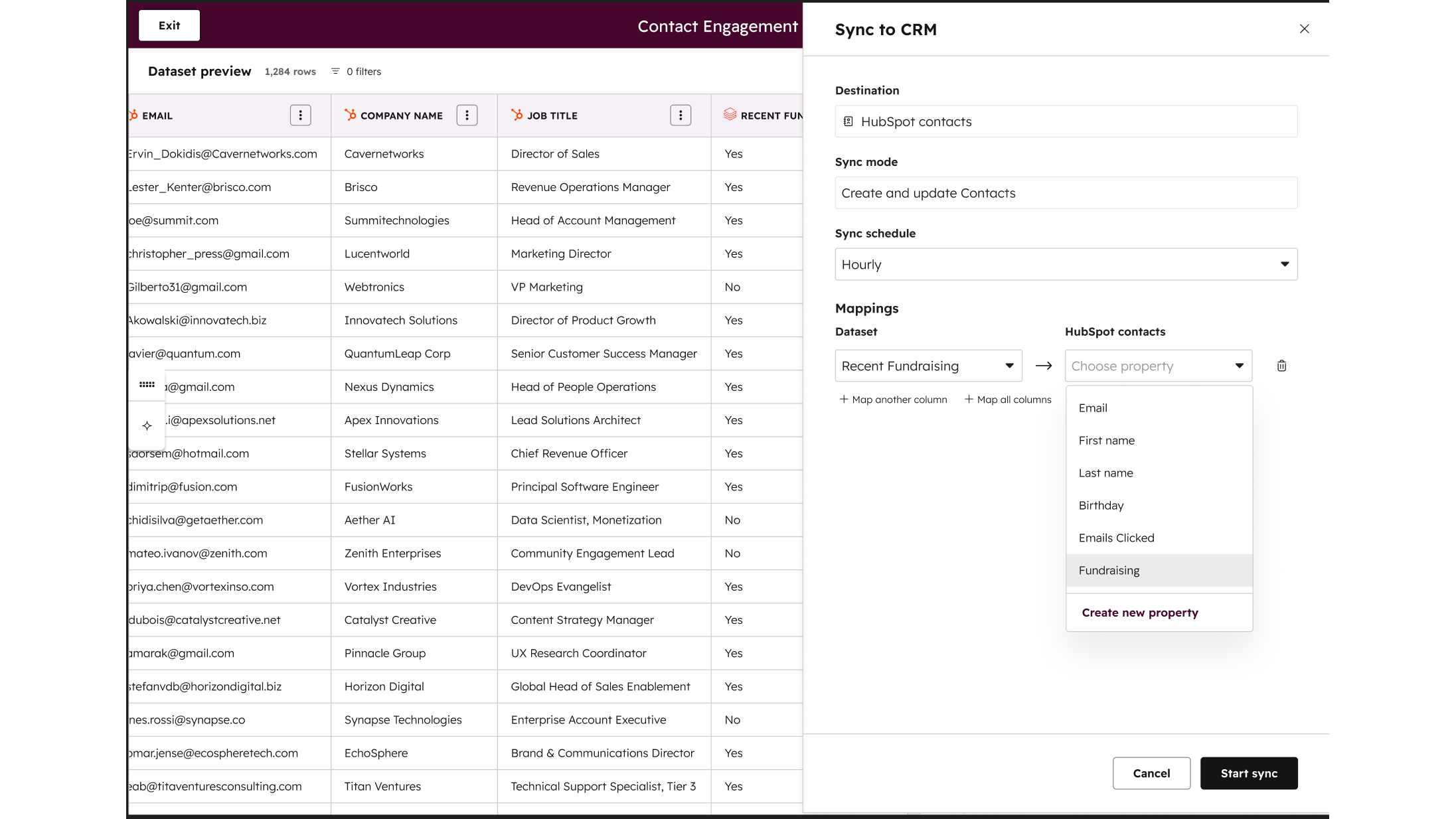Click the grid dots drag handle icon
Image resolution: width=1456 pixels, height=819 pixels.
147,385
